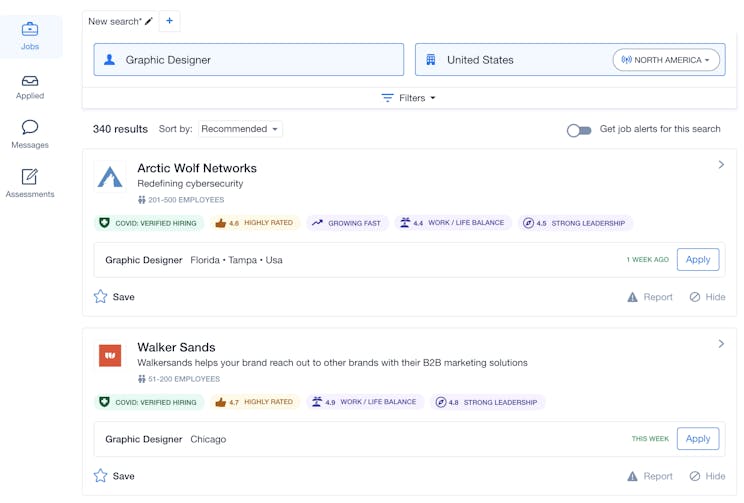
Task: Click the hide circle icon for Arctic Wolf
Action: click(695, 297)
